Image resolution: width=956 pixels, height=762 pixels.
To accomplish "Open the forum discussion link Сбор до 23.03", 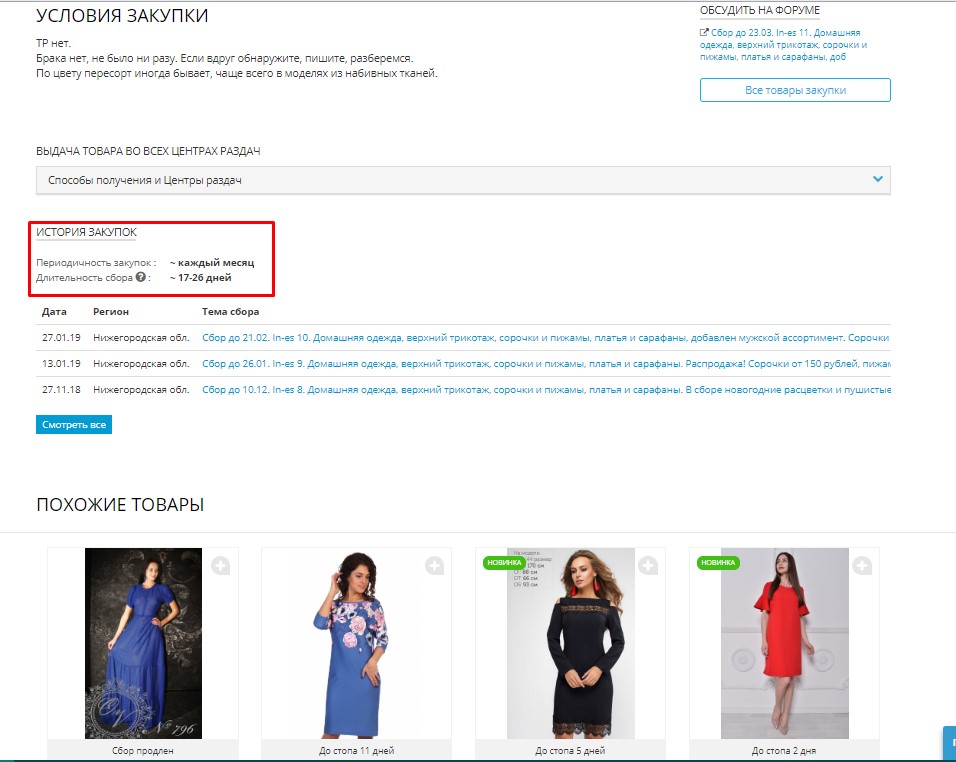I will pyautogui.click(x=783, y=45).
